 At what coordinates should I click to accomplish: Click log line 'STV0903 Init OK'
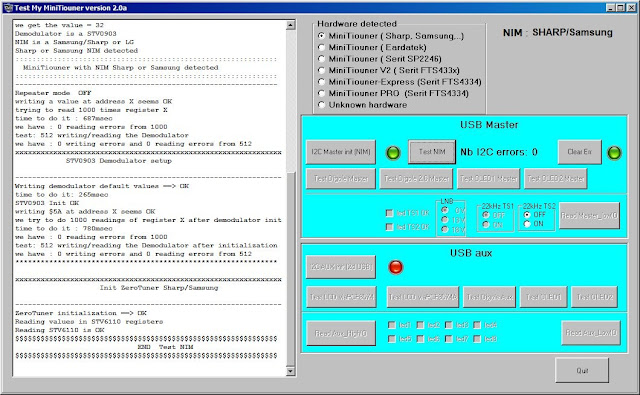(47, 203)
